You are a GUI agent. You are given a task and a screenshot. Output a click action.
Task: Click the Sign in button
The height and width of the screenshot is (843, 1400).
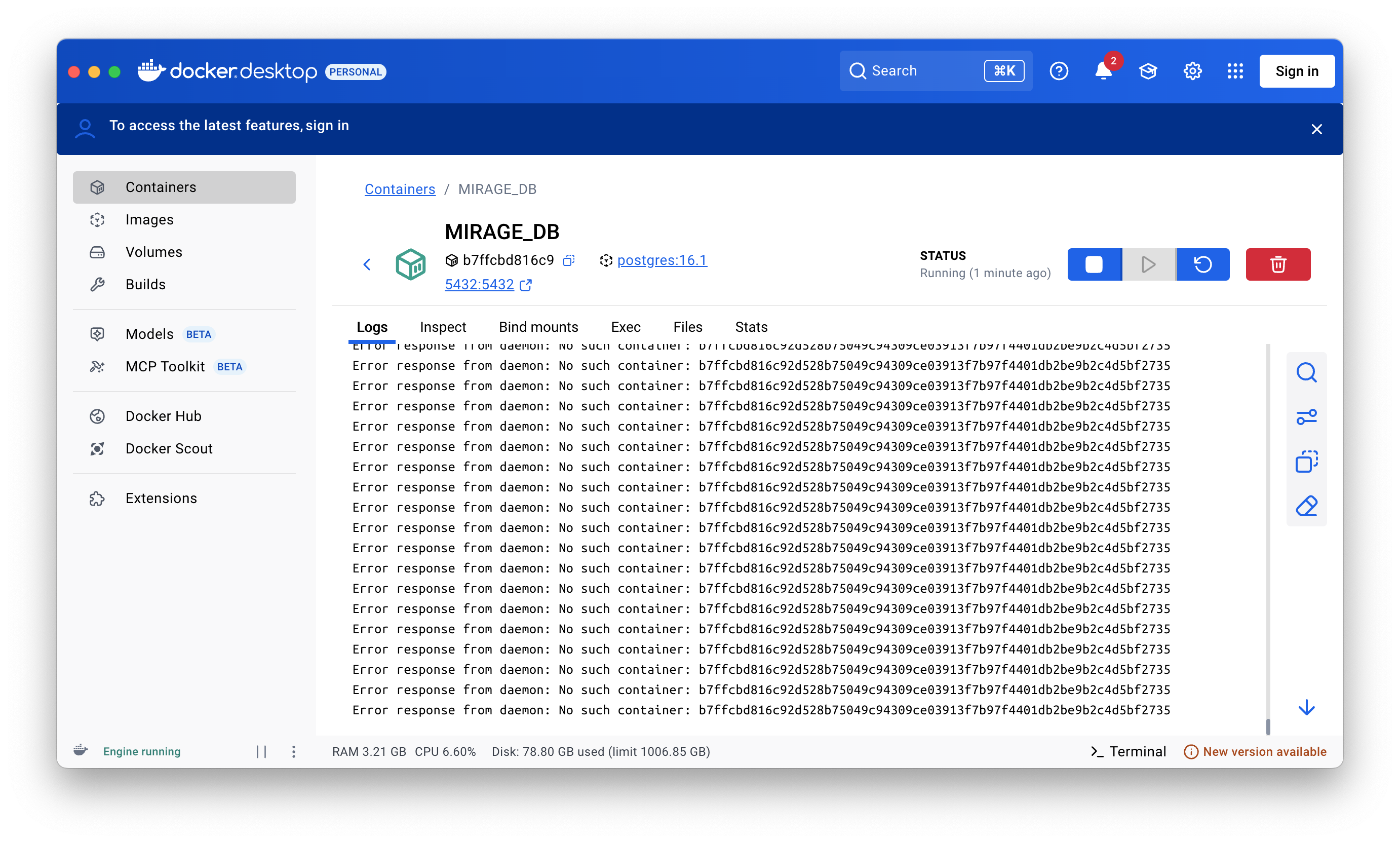pos(1297,71)
